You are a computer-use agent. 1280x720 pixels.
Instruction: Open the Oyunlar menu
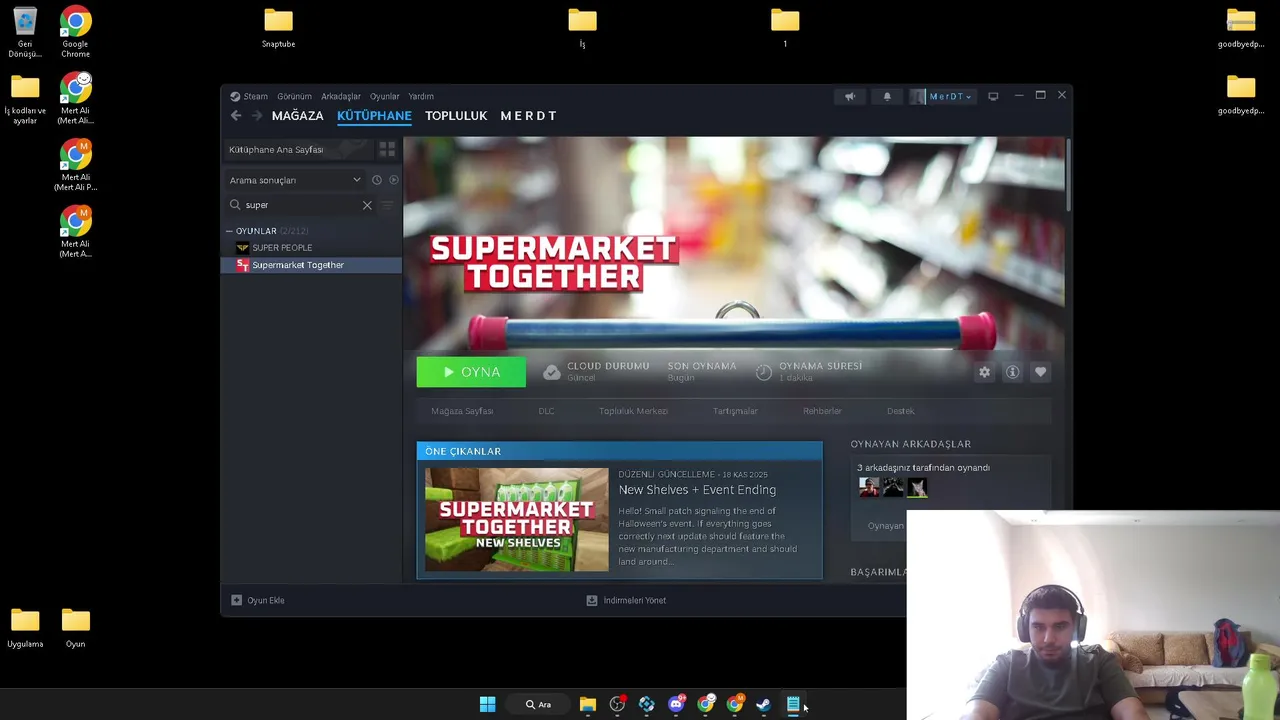[385, 97]
